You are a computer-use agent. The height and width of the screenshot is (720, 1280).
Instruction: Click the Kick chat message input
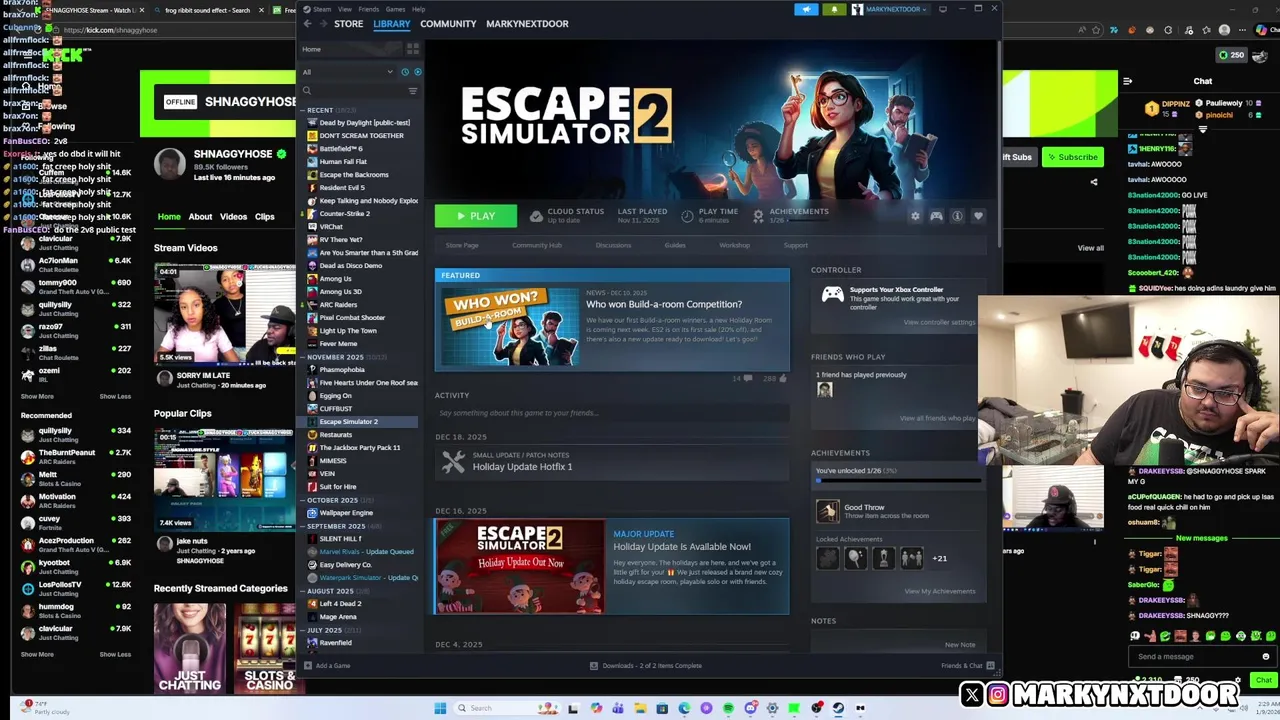1203,657
